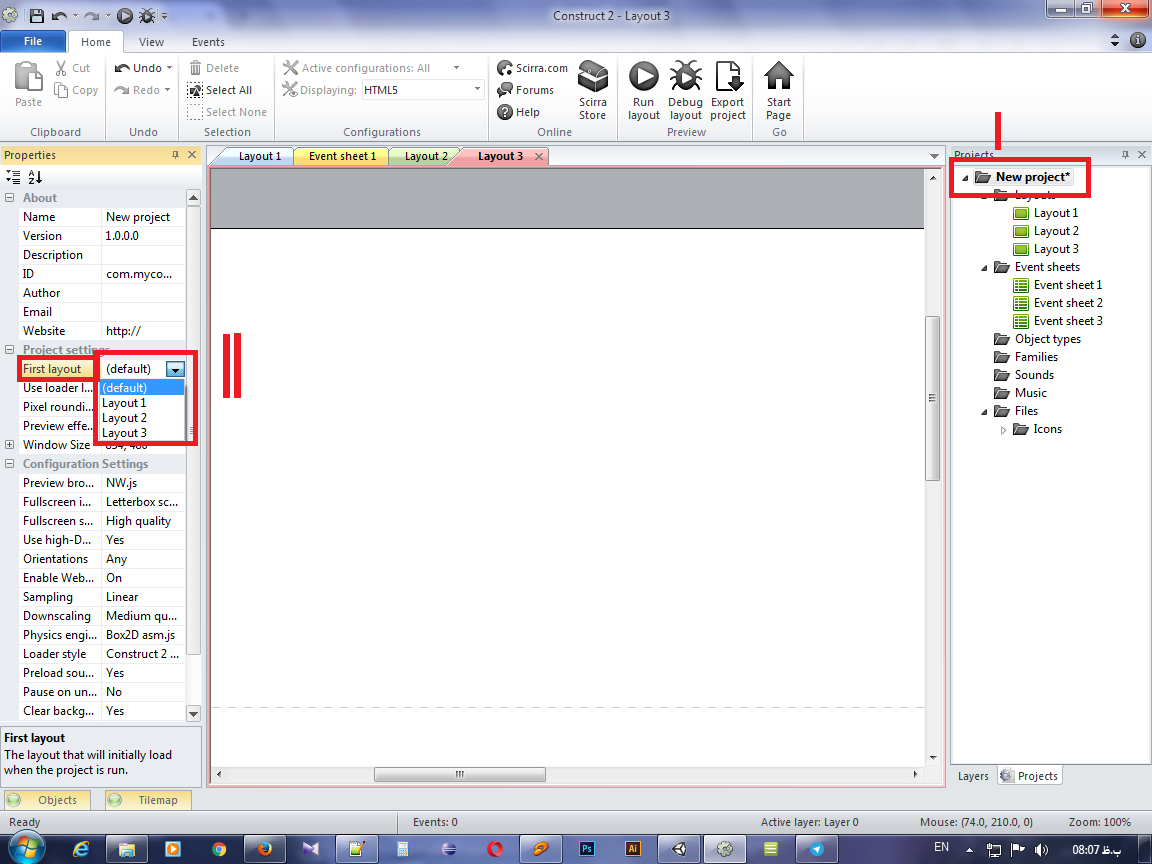Pin the Properties panel
Viewport: 1152px width, 864px height.
coord(176,155)
